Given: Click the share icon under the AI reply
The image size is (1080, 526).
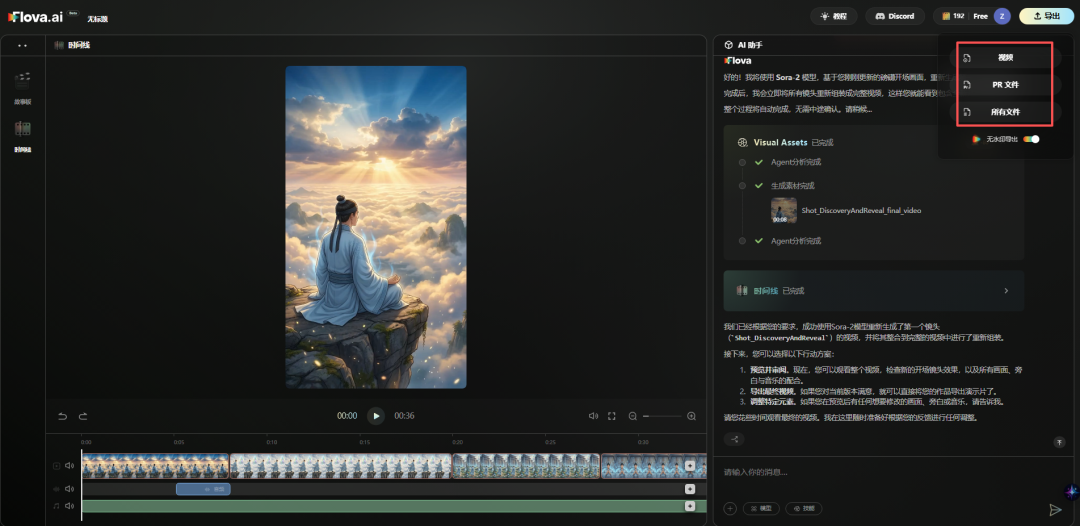Looking at the screenshot, I should pyautogui.click(x=735, y=440).
